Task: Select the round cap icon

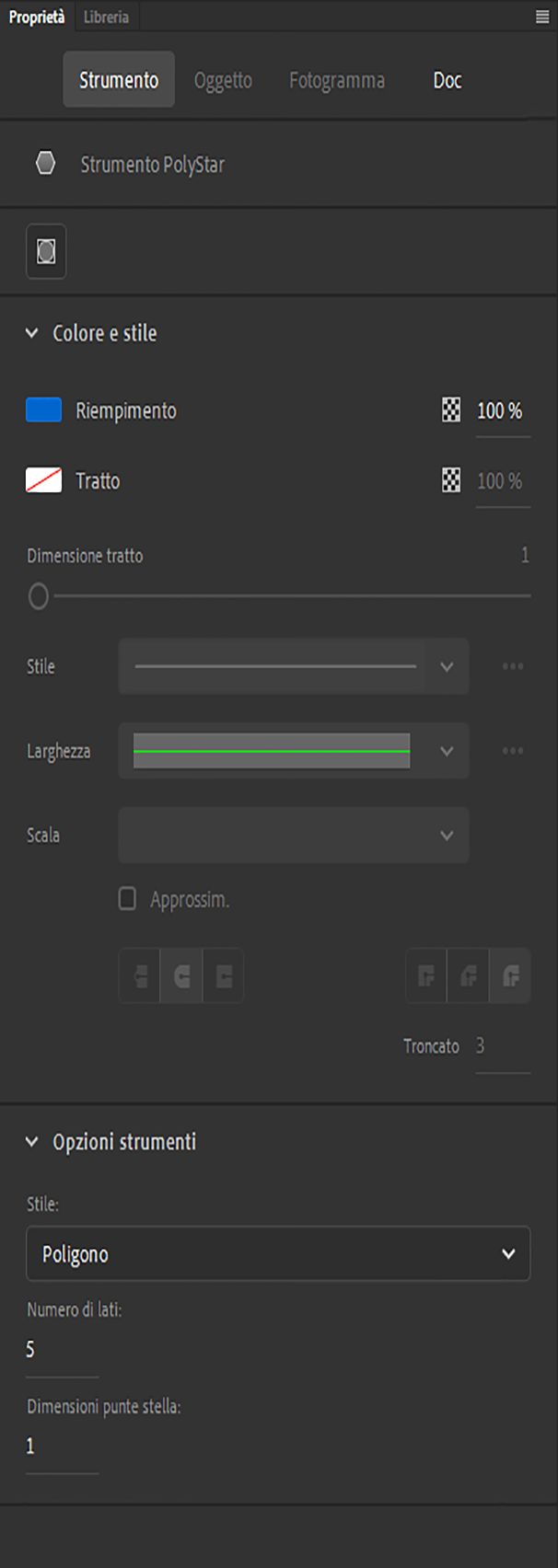Action: [x=182, y=975]
